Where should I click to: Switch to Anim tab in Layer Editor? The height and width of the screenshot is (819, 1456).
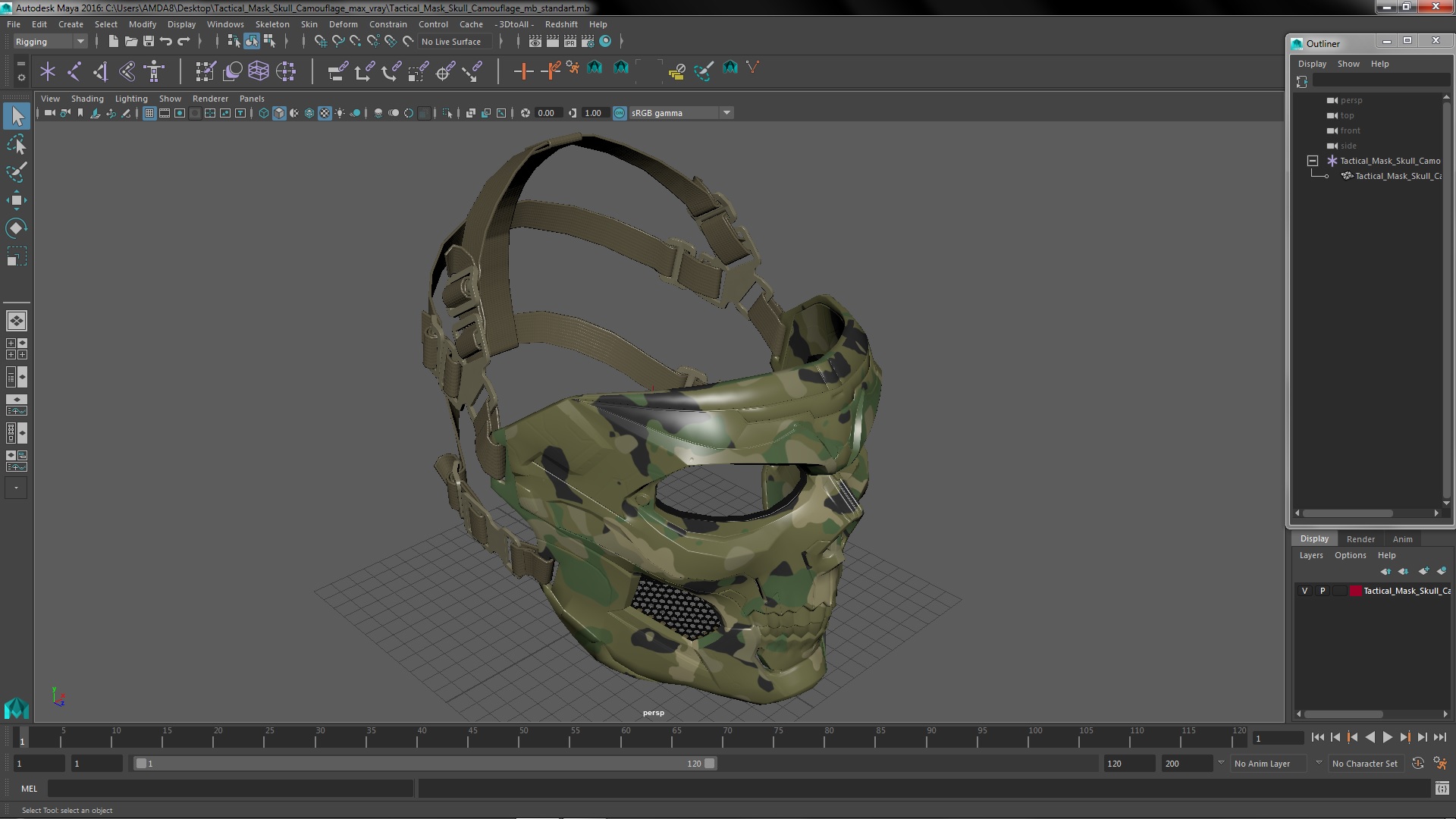[1402, 539]
